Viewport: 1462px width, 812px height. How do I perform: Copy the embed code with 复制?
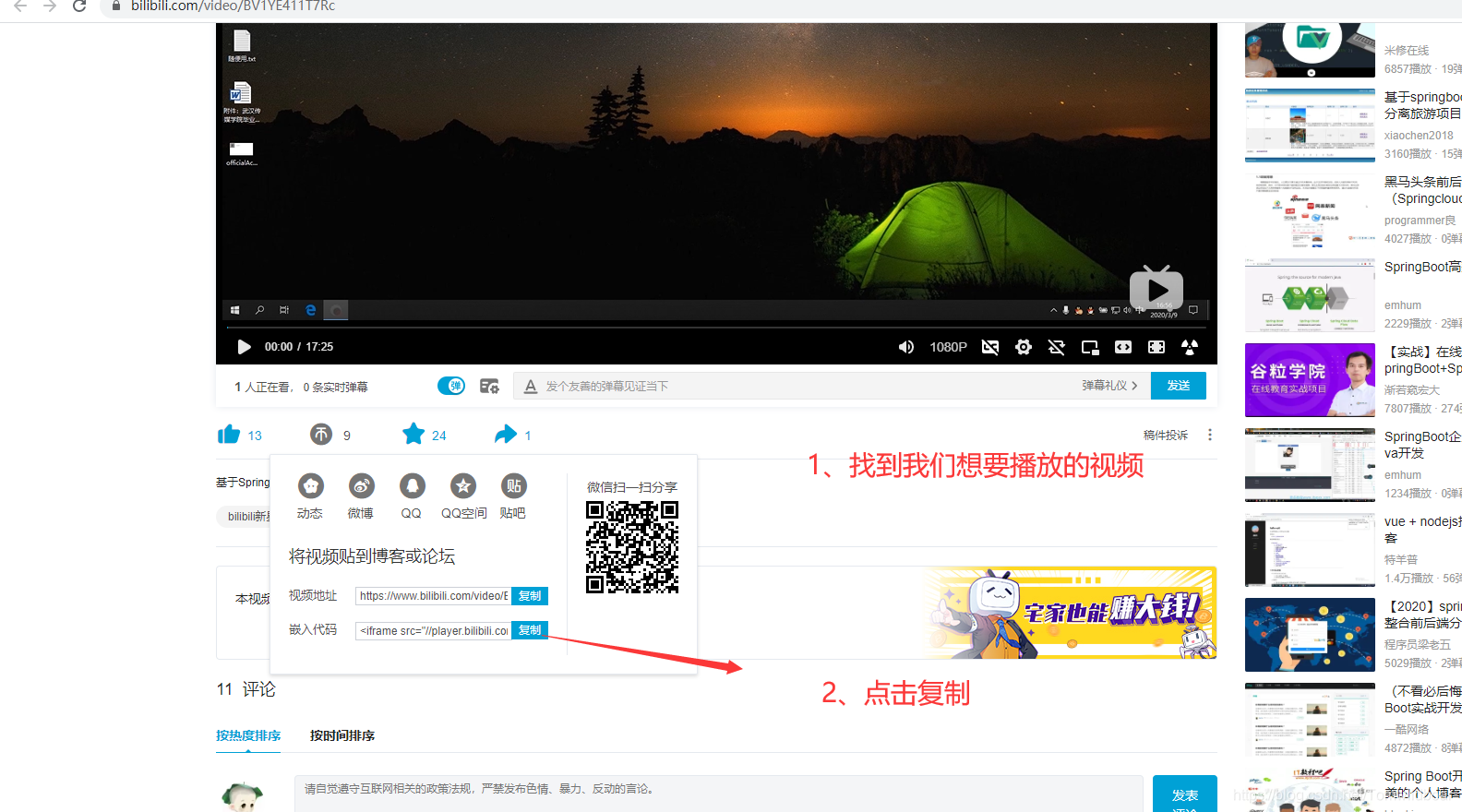tap(530, 630)
